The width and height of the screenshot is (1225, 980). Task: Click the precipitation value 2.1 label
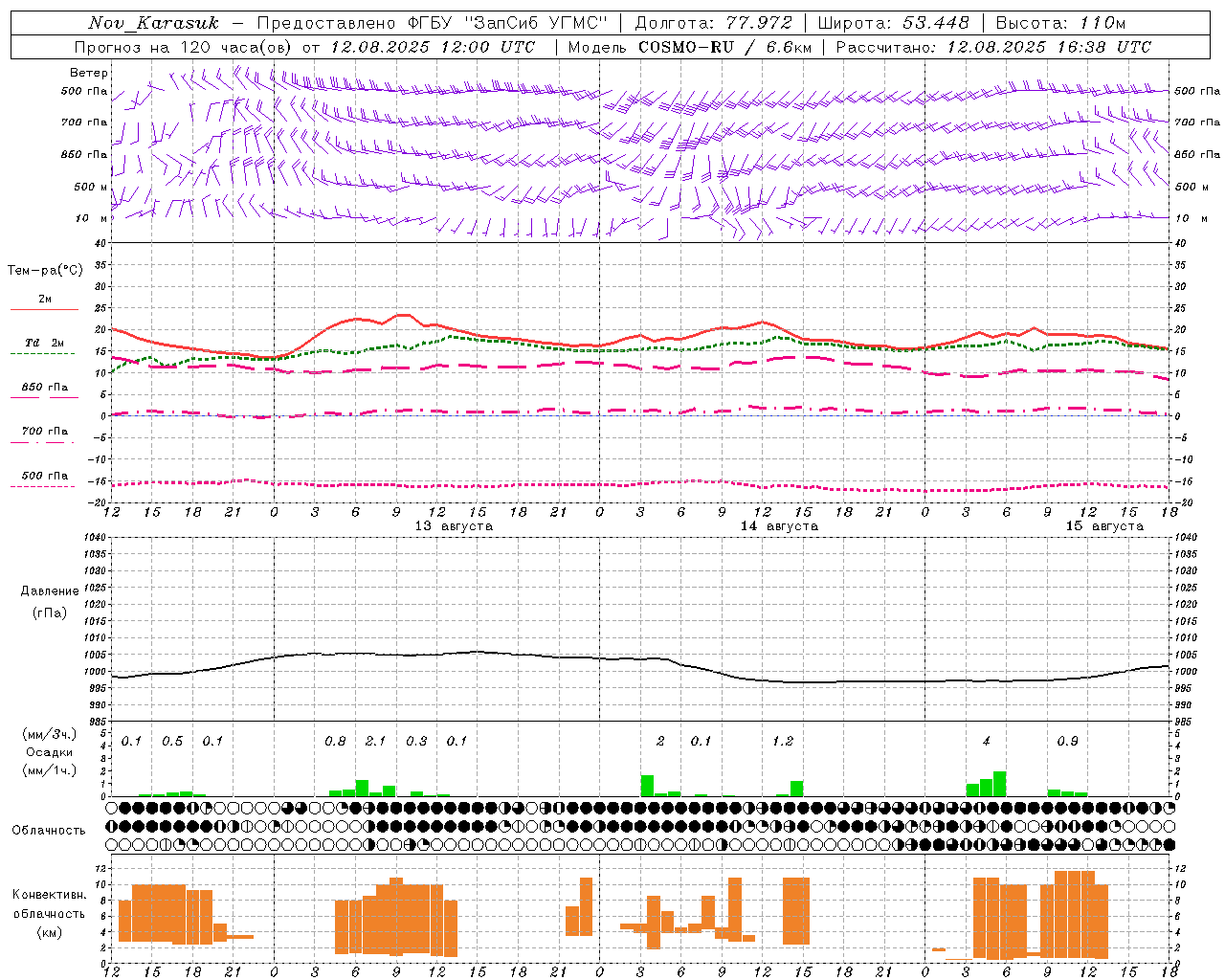[376, 742]
